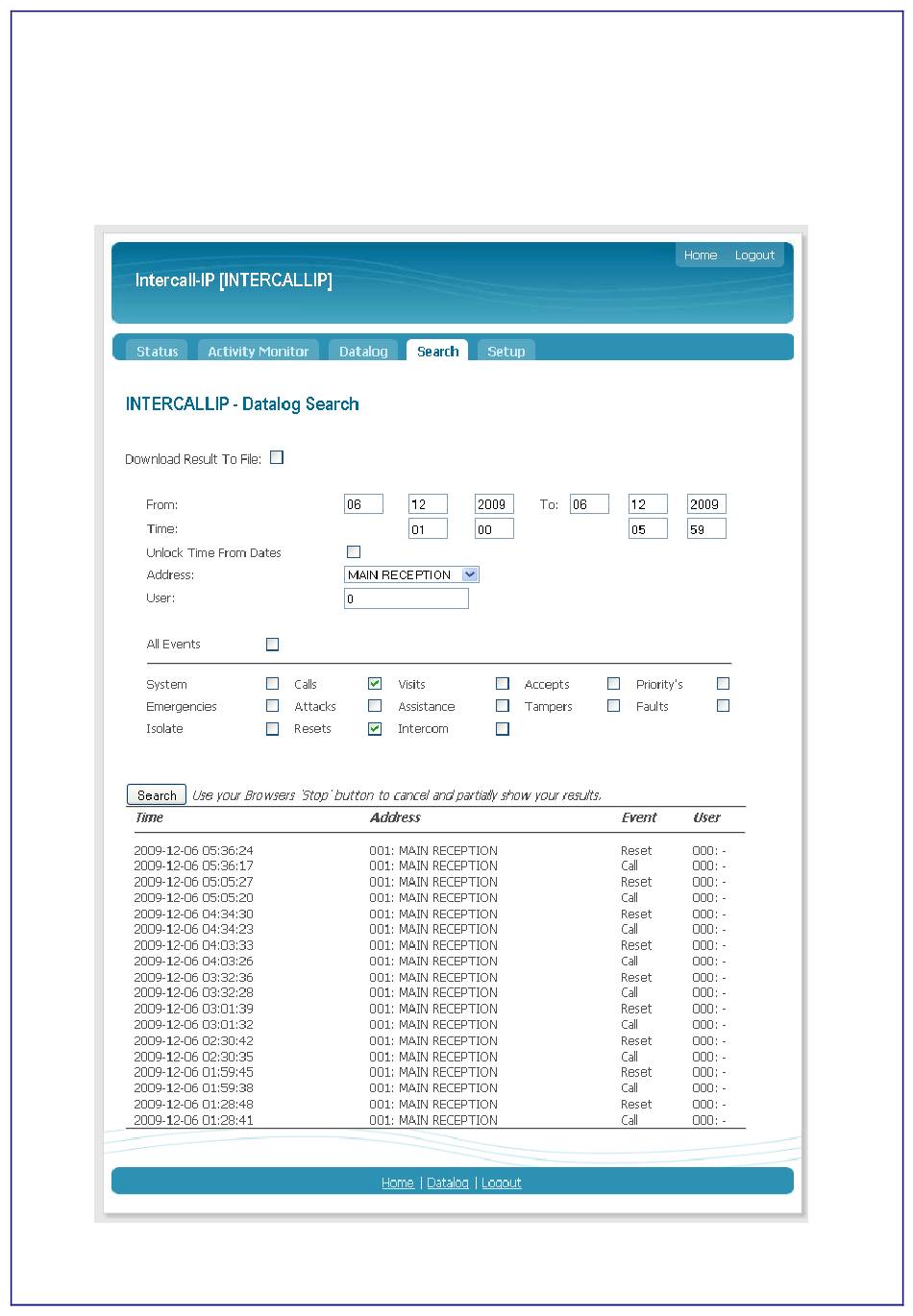Click Home link in footer

click(x=398, y=1182)
